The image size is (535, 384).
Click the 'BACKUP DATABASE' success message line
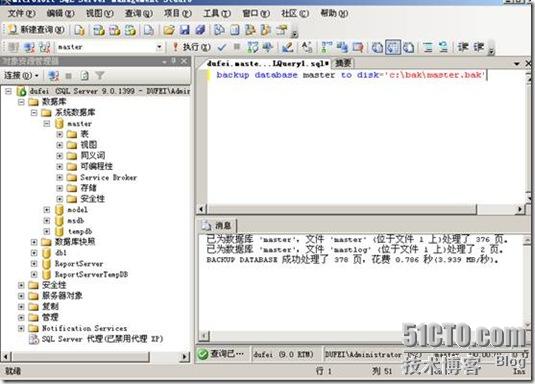coord(352,260)
